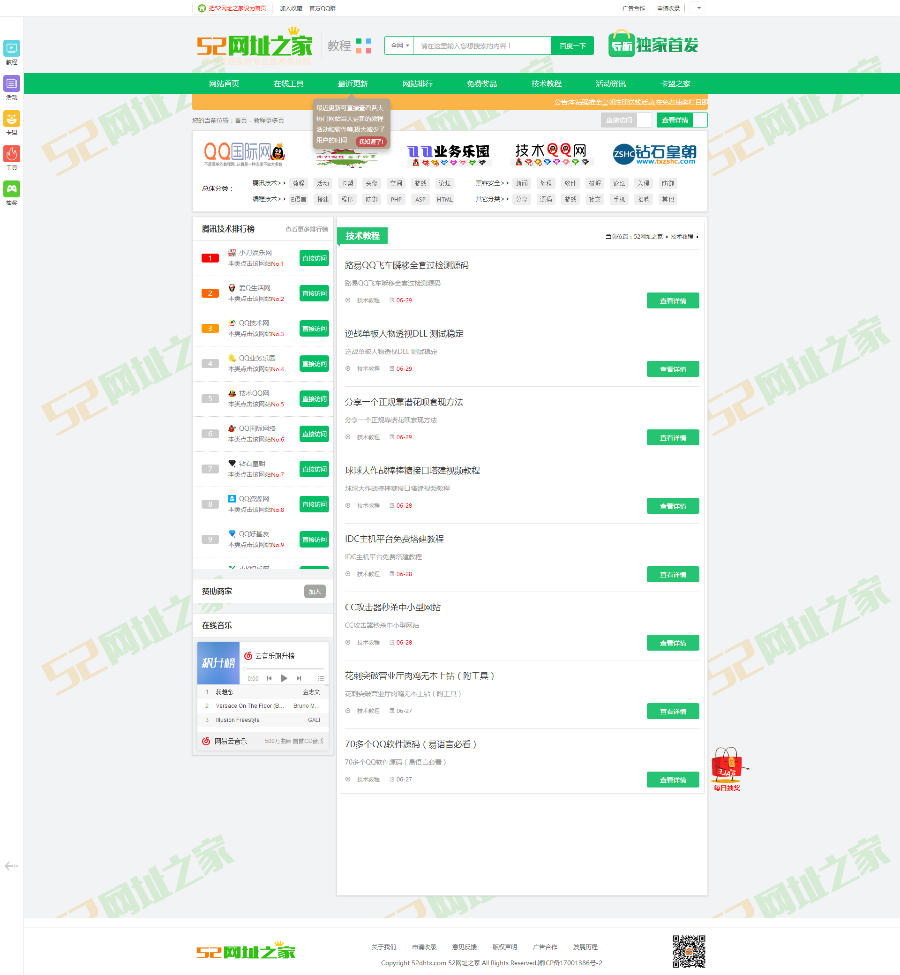Image resolution: width=900 pixels, height=975 pixels.
Task: Play the online music track
Action: coord(284,678)
